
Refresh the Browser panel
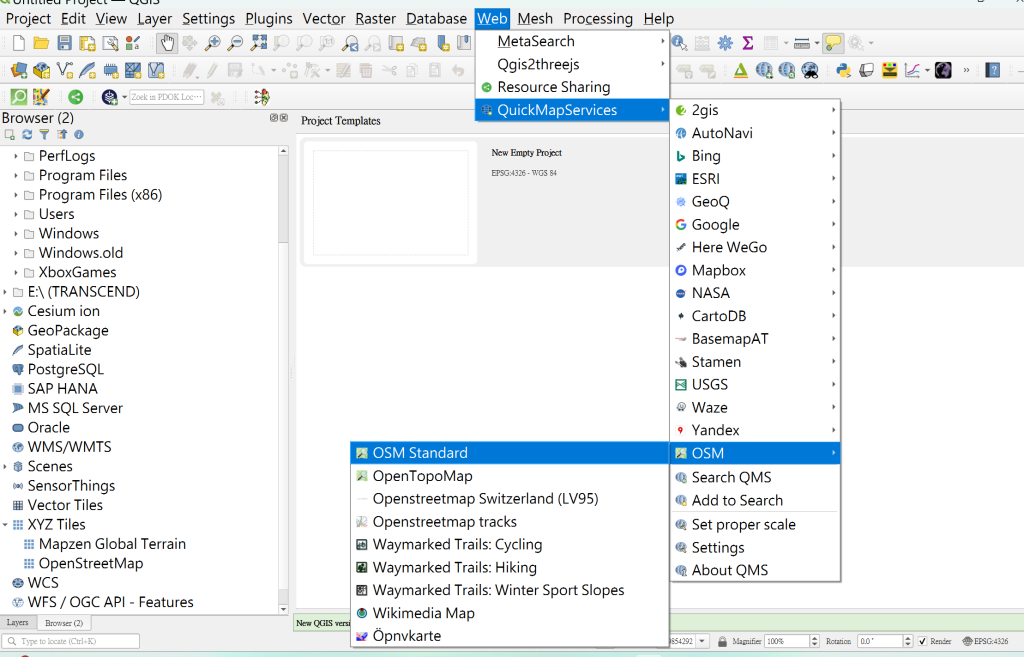pos(27,135)
